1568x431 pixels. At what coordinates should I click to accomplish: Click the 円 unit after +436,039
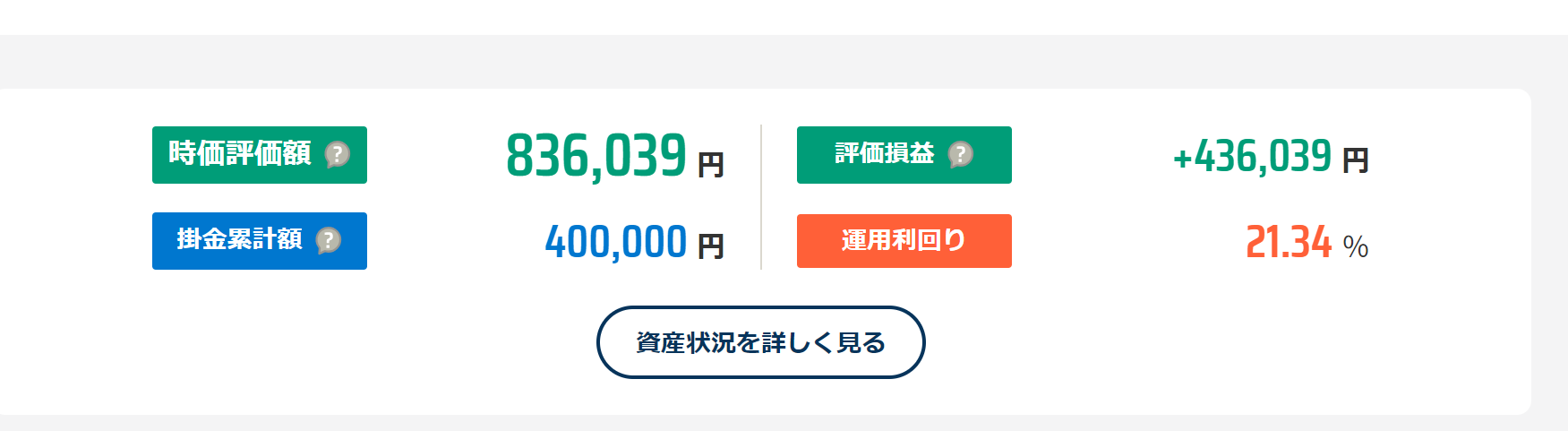click(x=1355, y=161)
